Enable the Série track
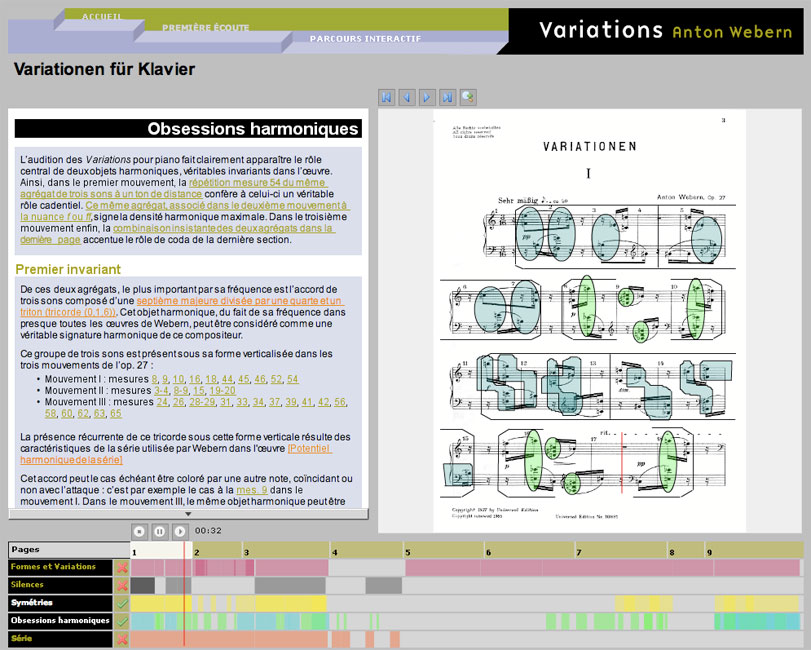The height and width of the screenshot is (650, 811). [x=122, y=639]
